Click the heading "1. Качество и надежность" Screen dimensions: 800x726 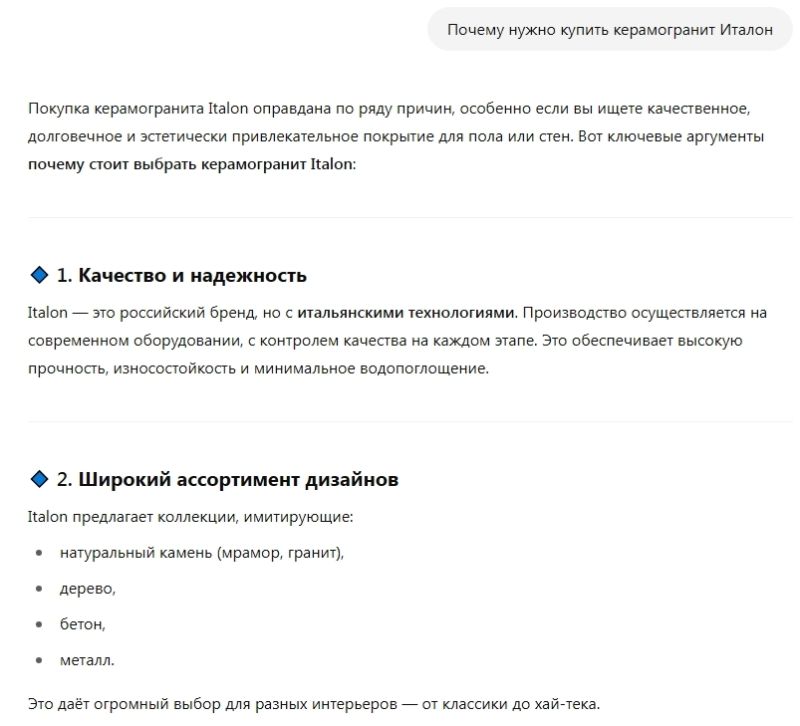tap(181, 275)
